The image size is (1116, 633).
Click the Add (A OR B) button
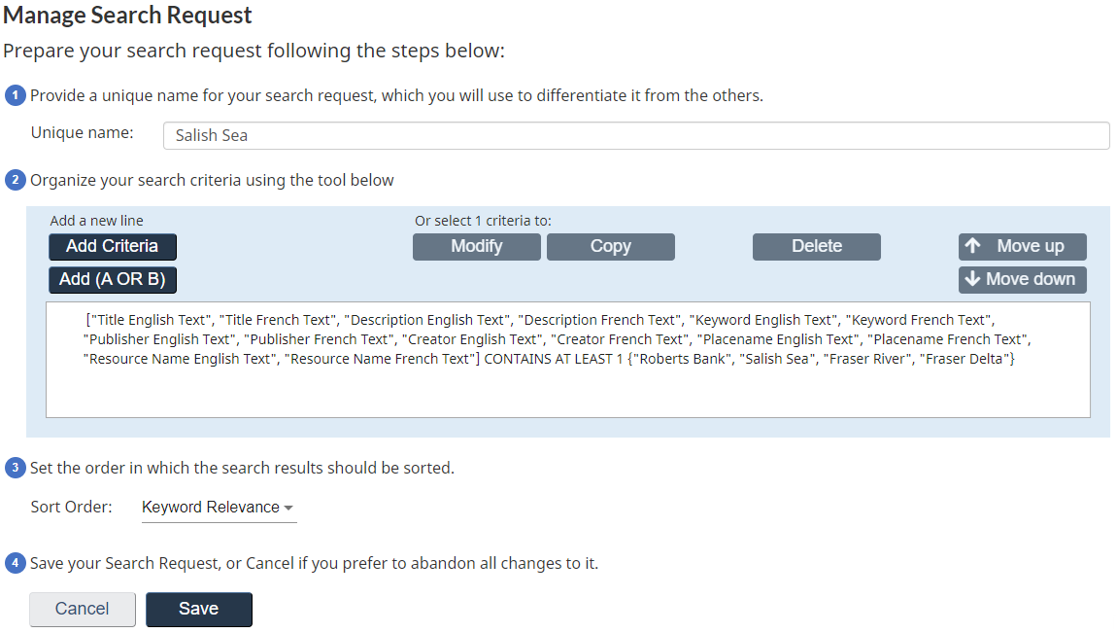click(112, 280)
